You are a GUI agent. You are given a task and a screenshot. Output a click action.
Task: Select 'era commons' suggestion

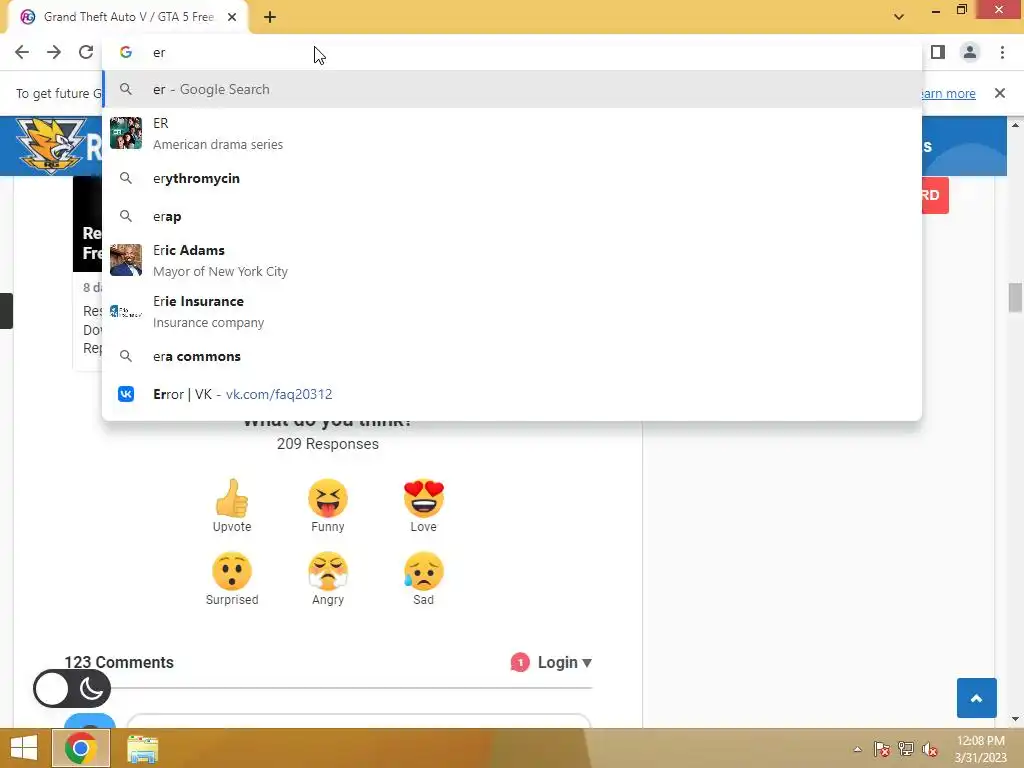(512, 357)
